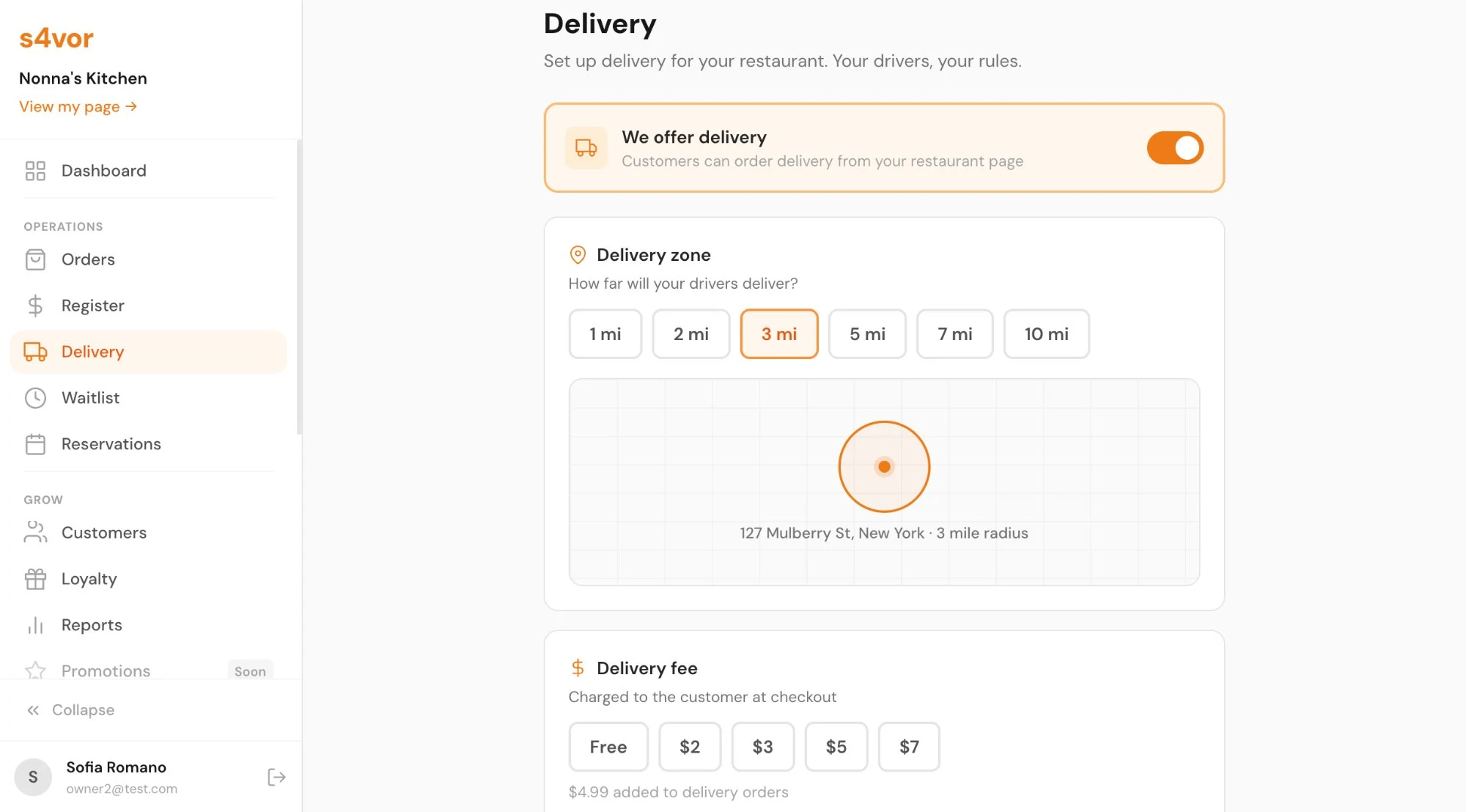Navigate to the Dashboard section

click(103, 171)
